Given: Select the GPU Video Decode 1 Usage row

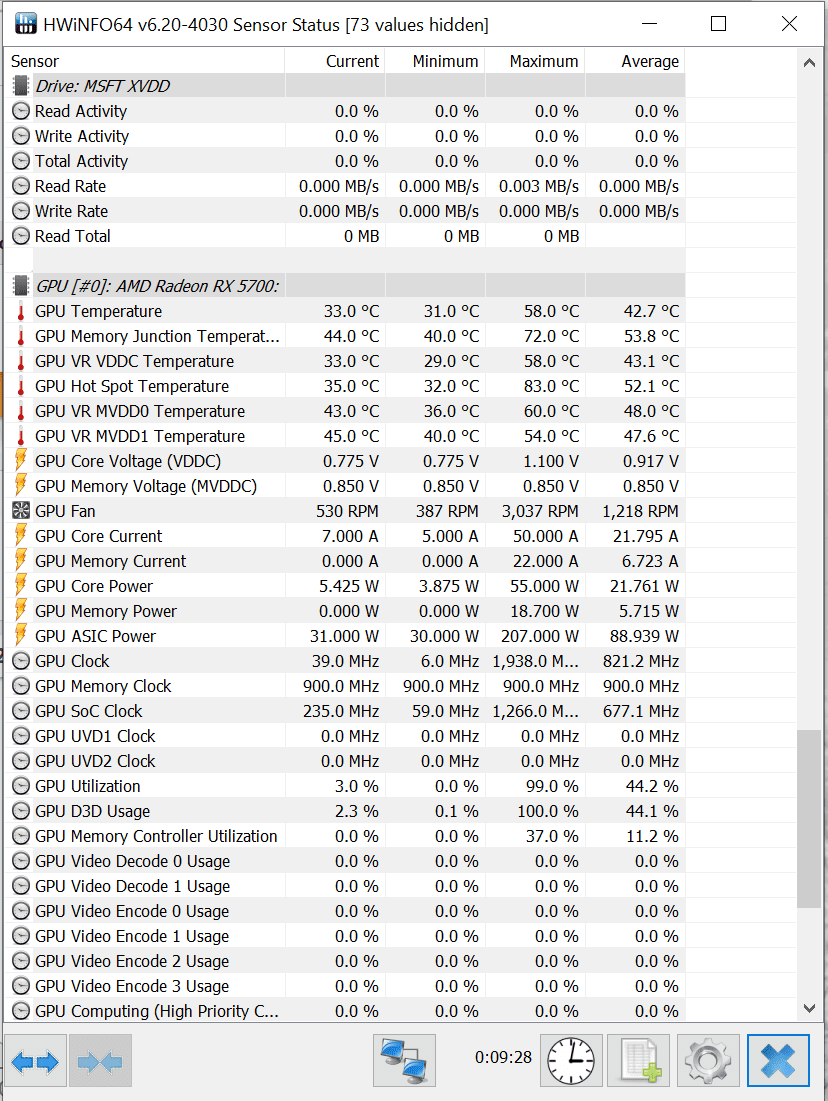Looking at the screenshot, I should coord(345,886).
